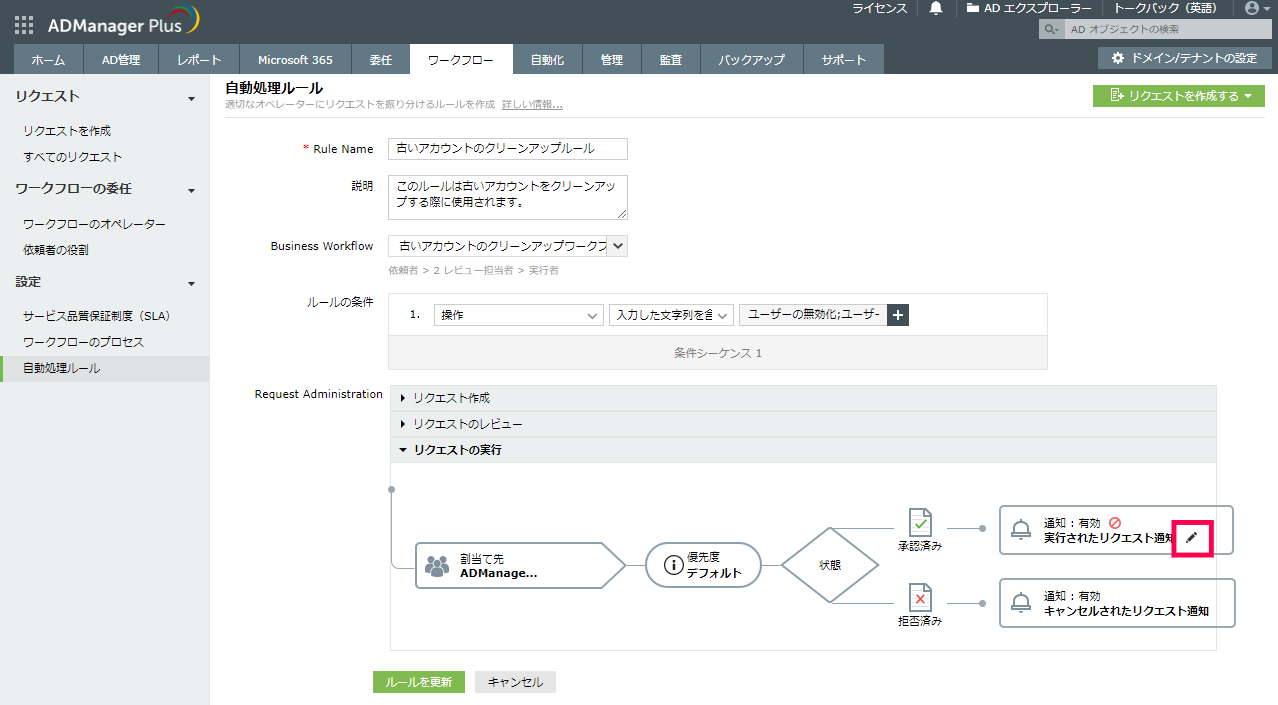1278x705 pixels.
Task: Click the plus icon to add condition
Action: click(898, 315)
